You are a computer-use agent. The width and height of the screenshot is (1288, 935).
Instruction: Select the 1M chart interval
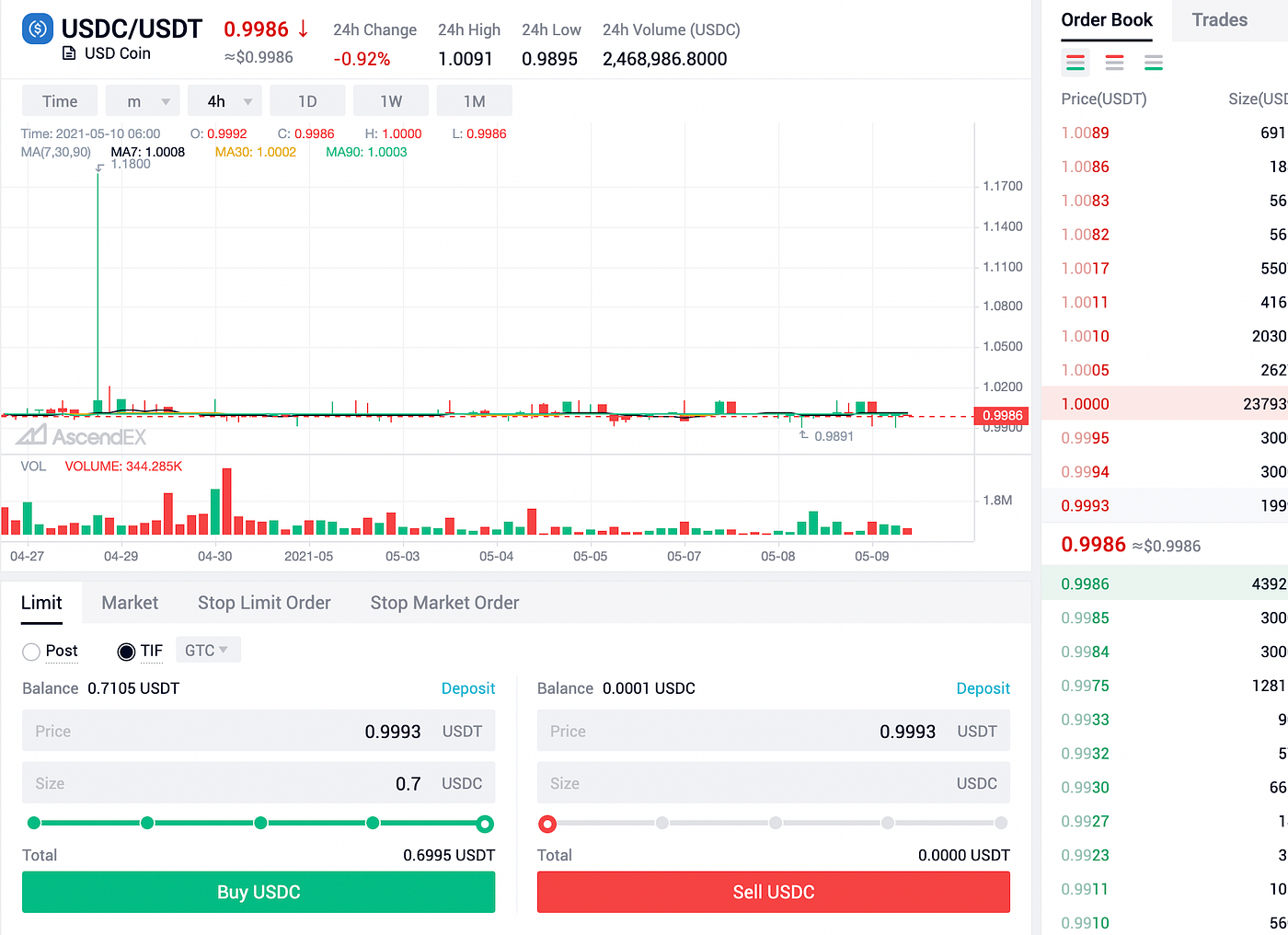pos(474,101)
